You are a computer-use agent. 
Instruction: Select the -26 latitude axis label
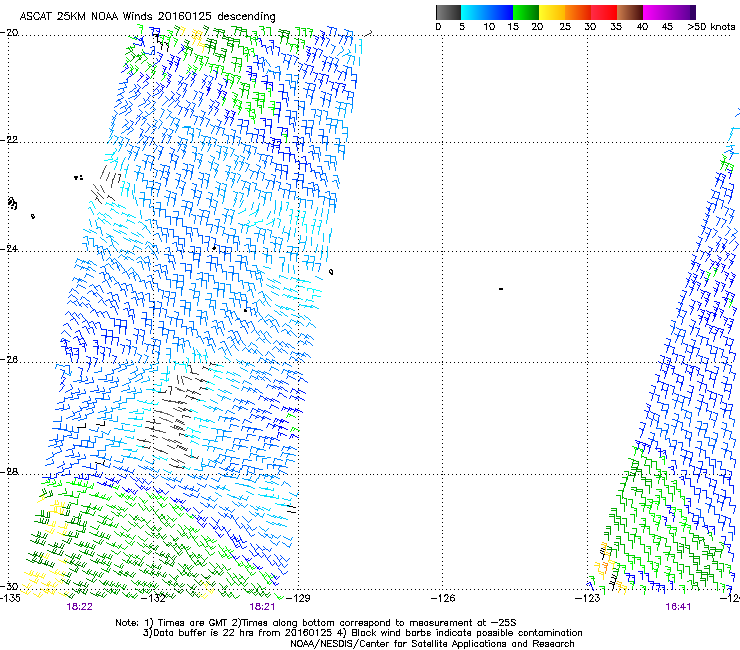[9, 360]
